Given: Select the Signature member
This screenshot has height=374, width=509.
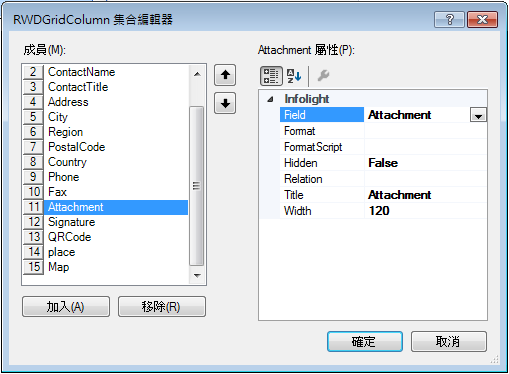Looking at the screenshot, I should tap(105, 222).
